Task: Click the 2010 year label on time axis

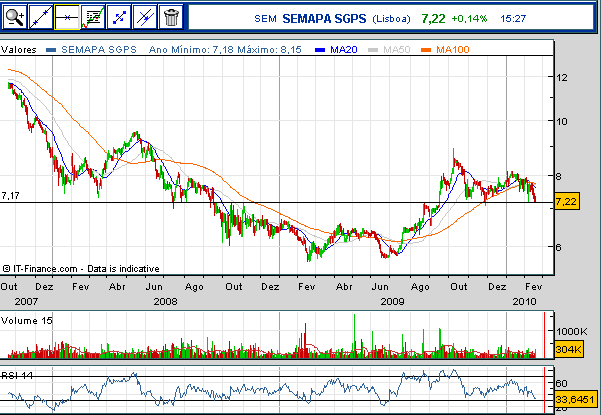Action: pos(524,302)
